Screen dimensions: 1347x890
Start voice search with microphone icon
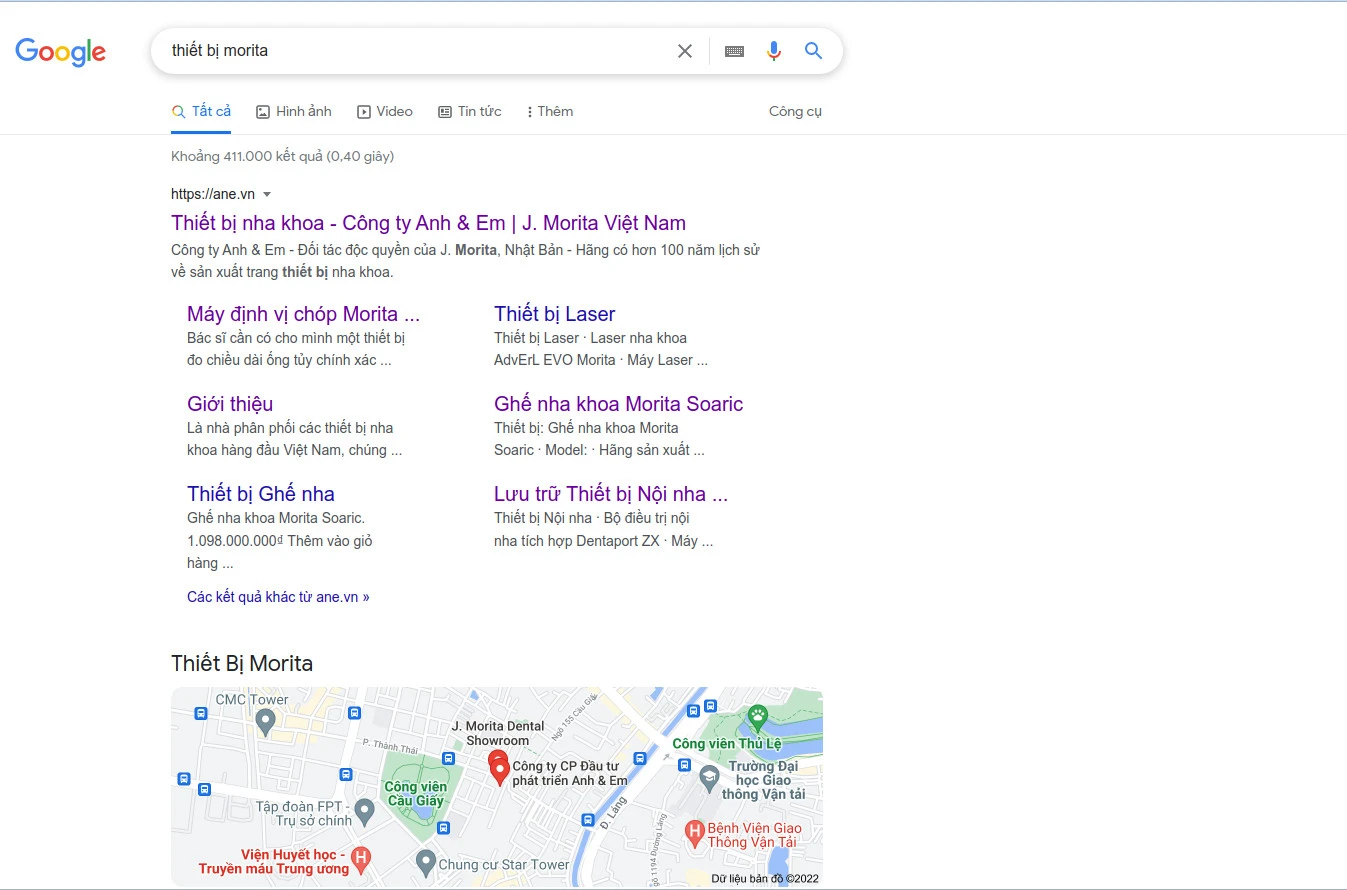[x=773, y=51]
